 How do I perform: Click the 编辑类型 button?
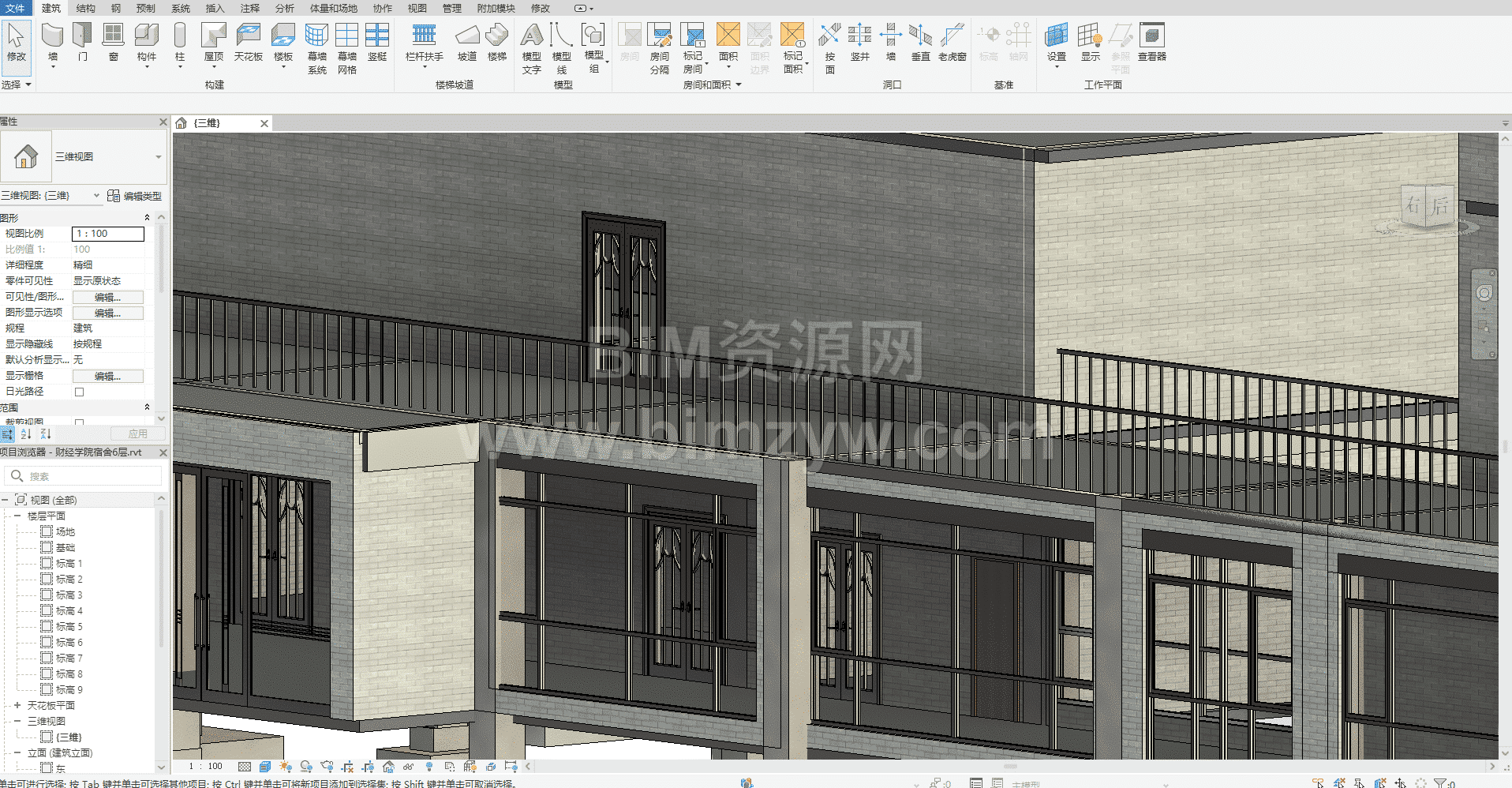coord(134,196)
